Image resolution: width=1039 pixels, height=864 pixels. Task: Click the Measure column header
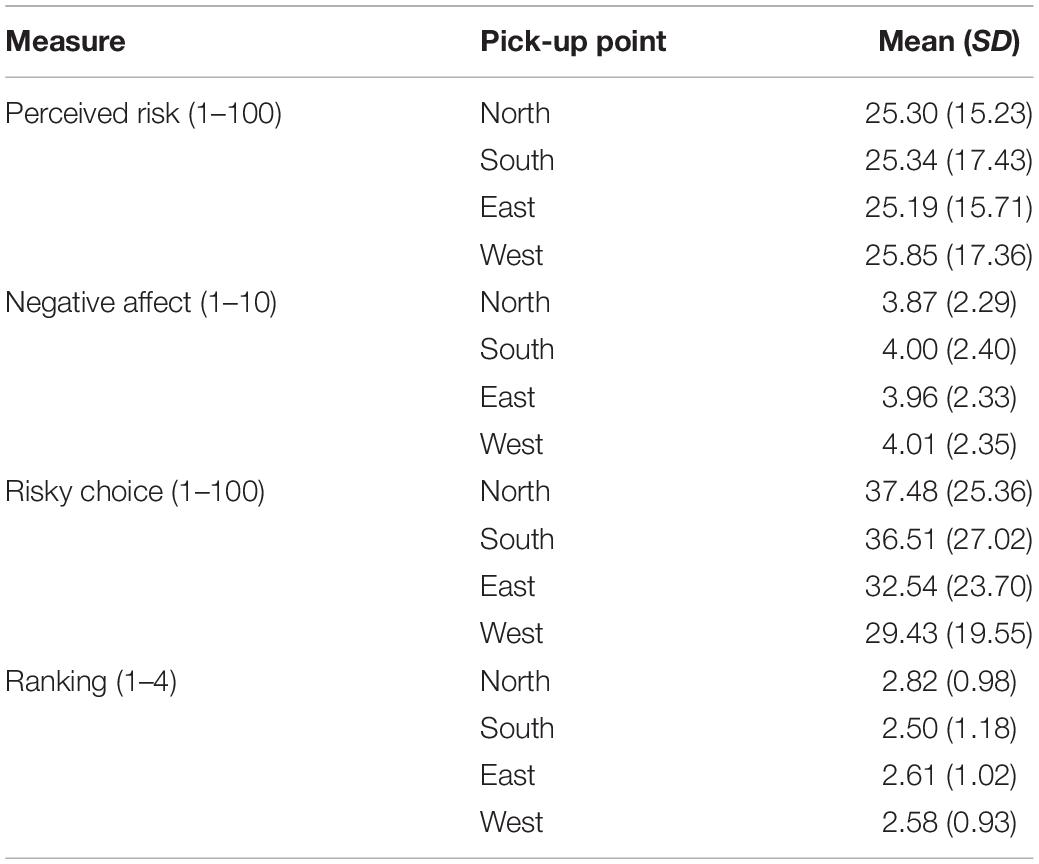coord(65,42)
